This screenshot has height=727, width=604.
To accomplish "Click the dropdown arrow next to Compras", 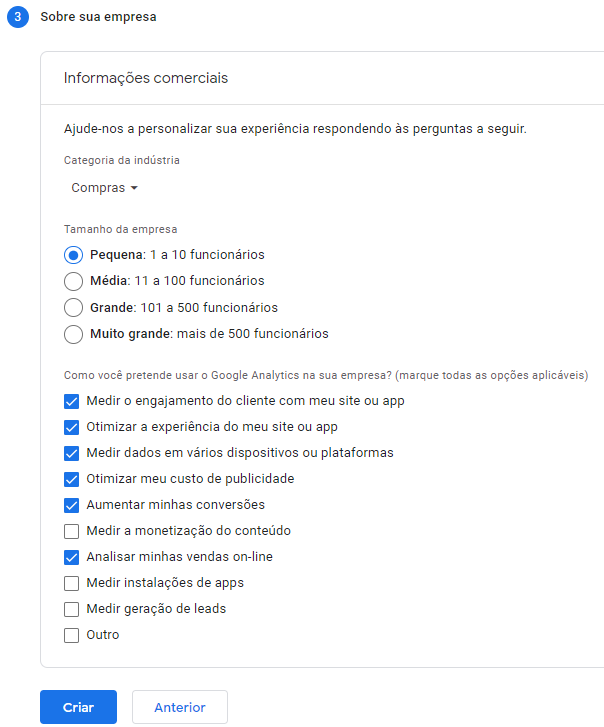I will point(134,188).
